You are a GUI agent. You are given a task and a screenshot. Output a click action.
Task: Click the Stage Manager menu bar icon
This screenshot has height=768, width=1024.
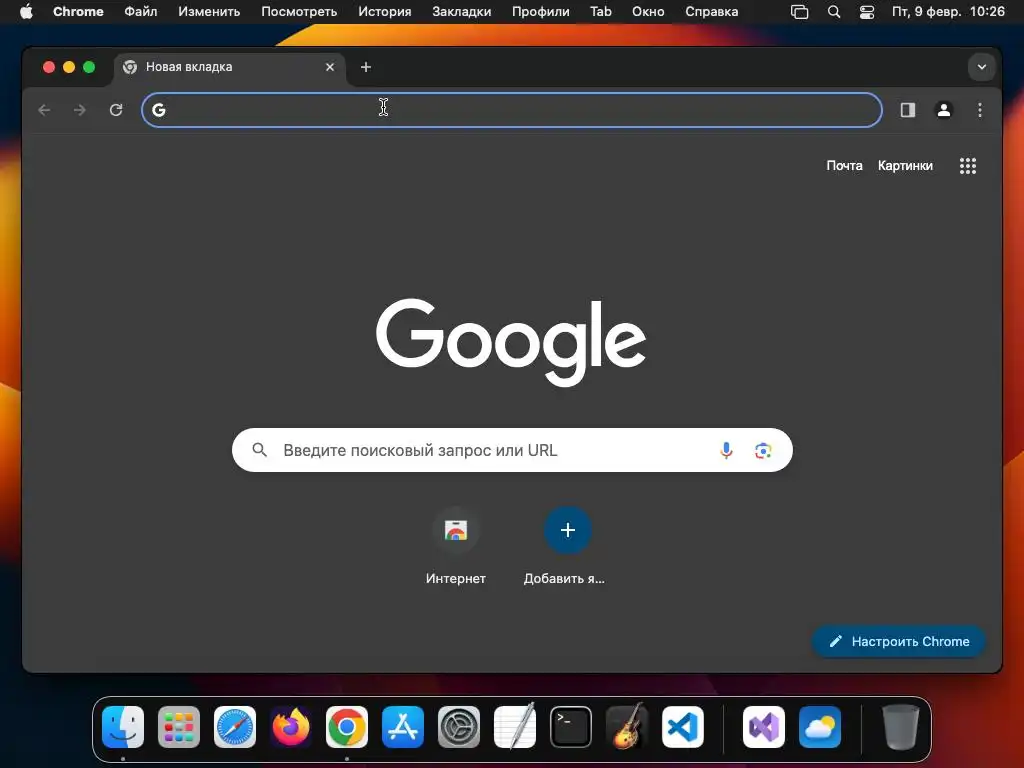[x=799, y=12]
